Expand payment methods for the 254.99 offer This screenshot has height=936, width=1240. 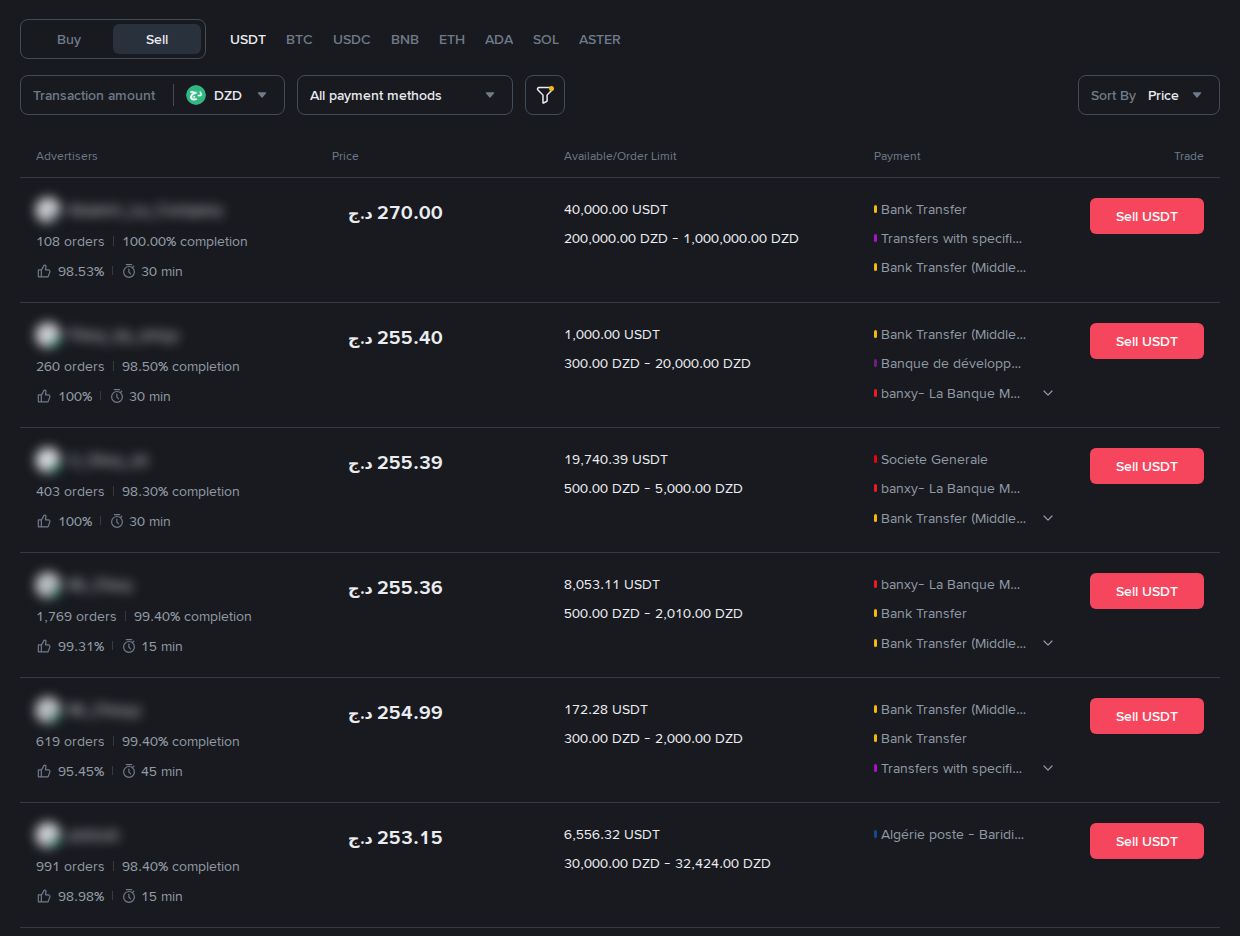pyautogui.click(x=1048, y=768)
